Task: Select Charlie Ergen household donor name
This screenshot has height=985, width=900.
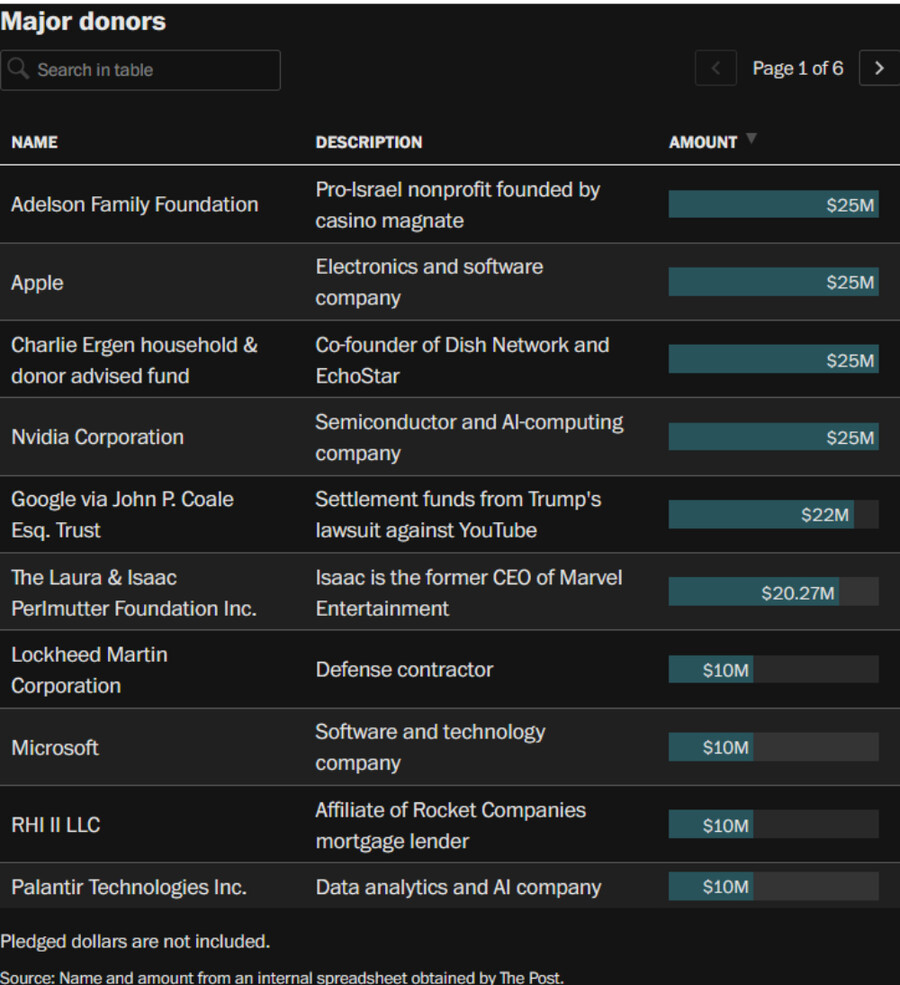Action: point(134,360)
